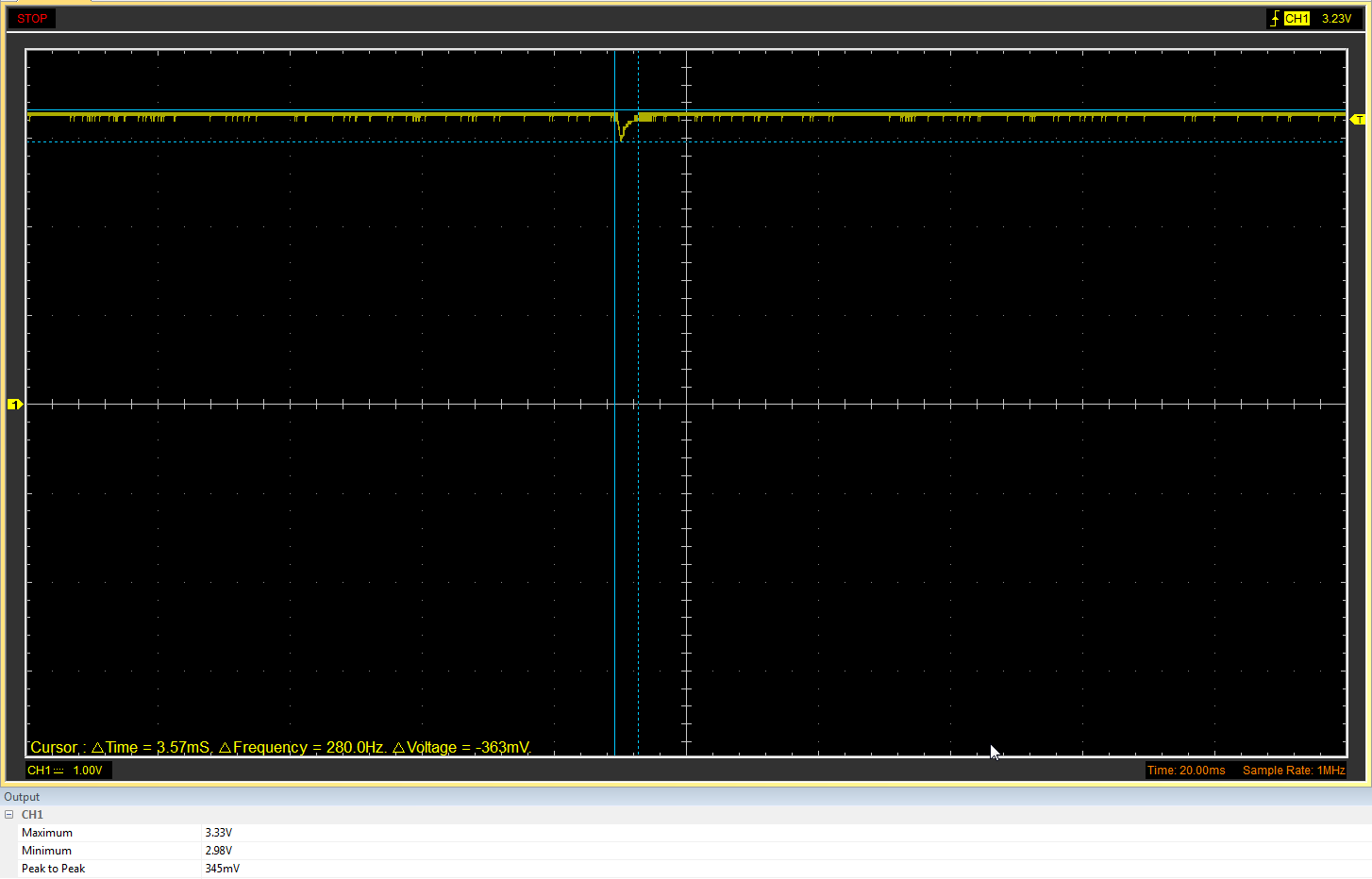Select the CH1 trigger source label

coord(1297,19)
